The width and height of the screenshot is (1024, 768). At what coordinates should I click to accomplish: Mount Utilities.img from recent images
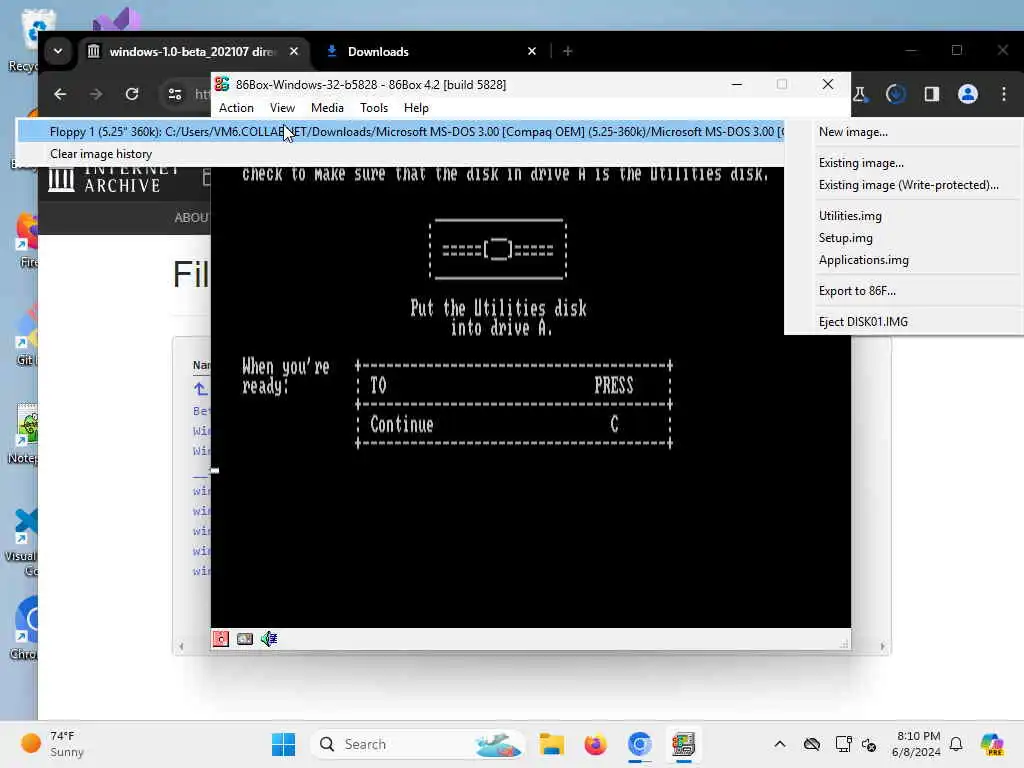pyautogui.click(x=904, y=216)
